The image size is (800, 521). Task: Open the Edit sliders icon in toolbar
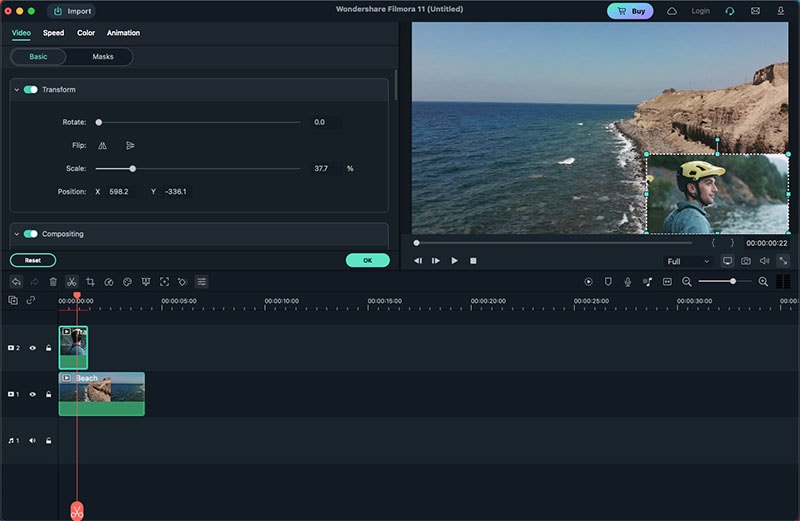click(202, 282)
